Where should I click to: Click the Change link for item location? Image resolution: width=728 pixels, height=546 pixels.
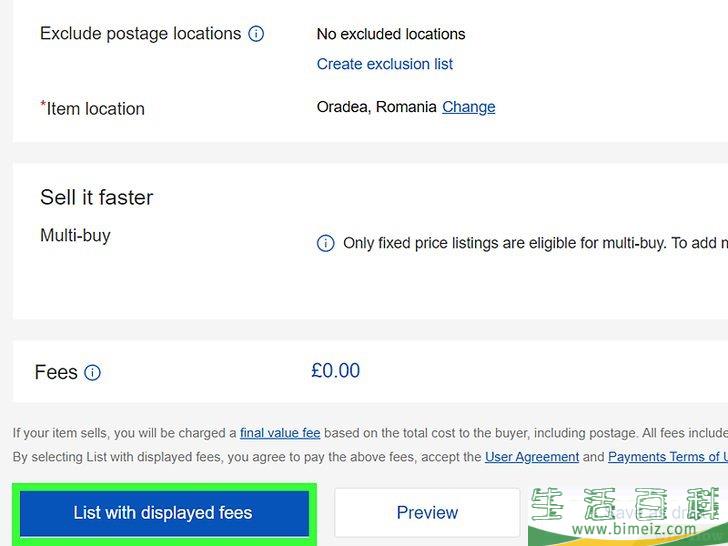click(468, 107)
